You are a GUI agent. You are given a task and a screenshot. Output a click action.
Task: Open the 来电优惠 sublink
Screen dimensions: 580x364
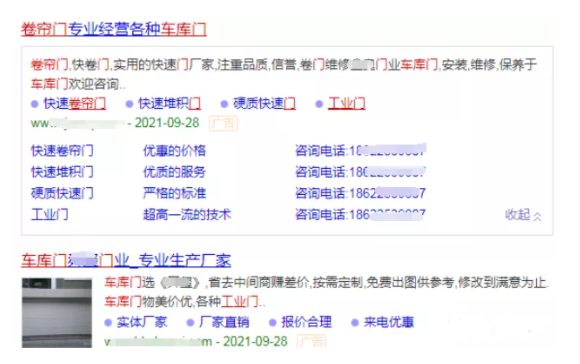[x=389, y=322]
